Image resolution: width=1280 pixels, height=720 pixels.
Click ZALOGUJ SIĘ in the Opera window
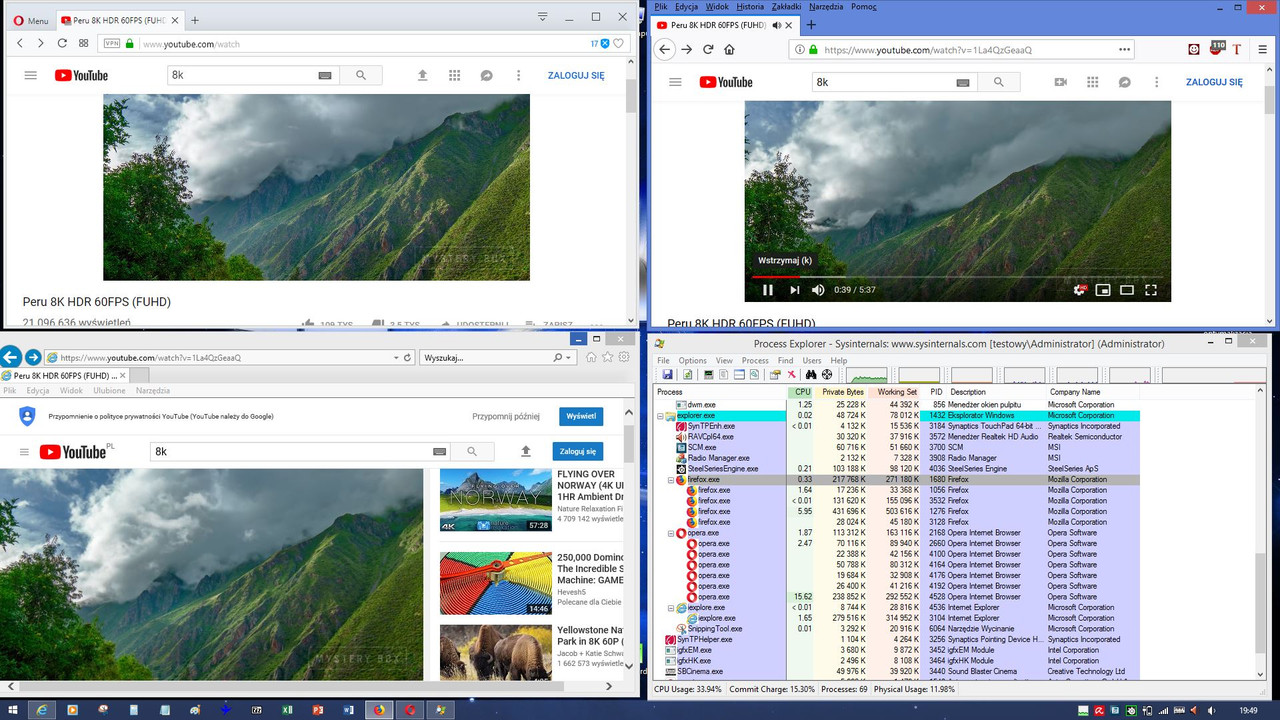click(x=576, y=75)
